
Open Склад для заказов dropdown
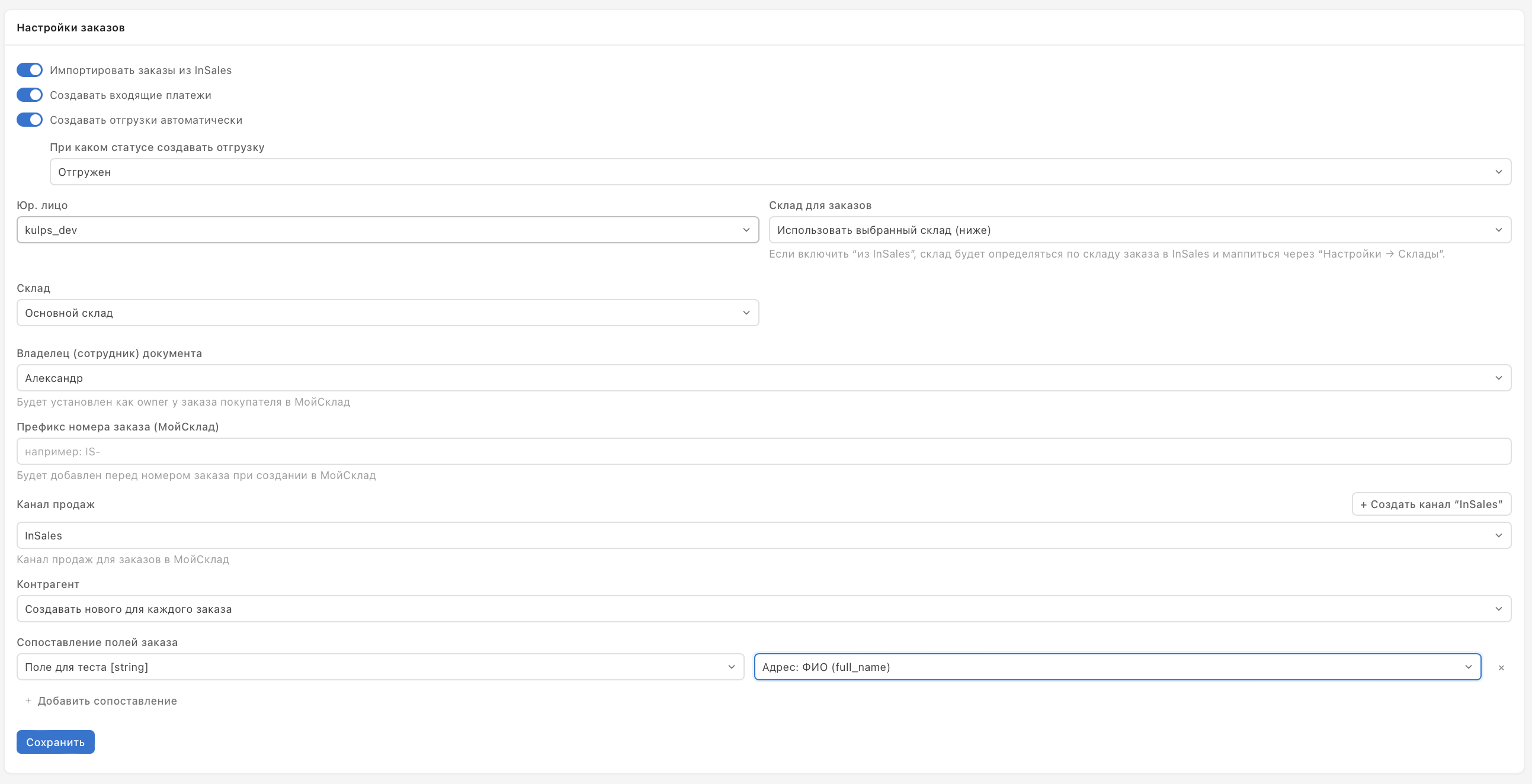[1139, 230]
